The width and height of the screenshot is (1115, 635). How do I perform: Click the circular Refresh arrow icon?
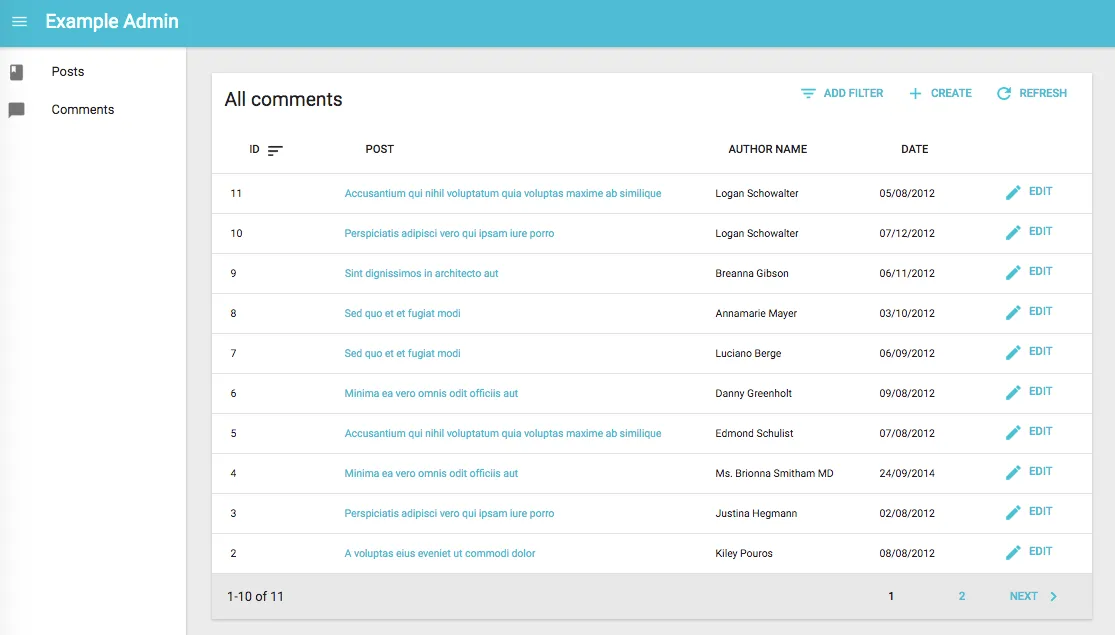click(x=1004, y=94)
